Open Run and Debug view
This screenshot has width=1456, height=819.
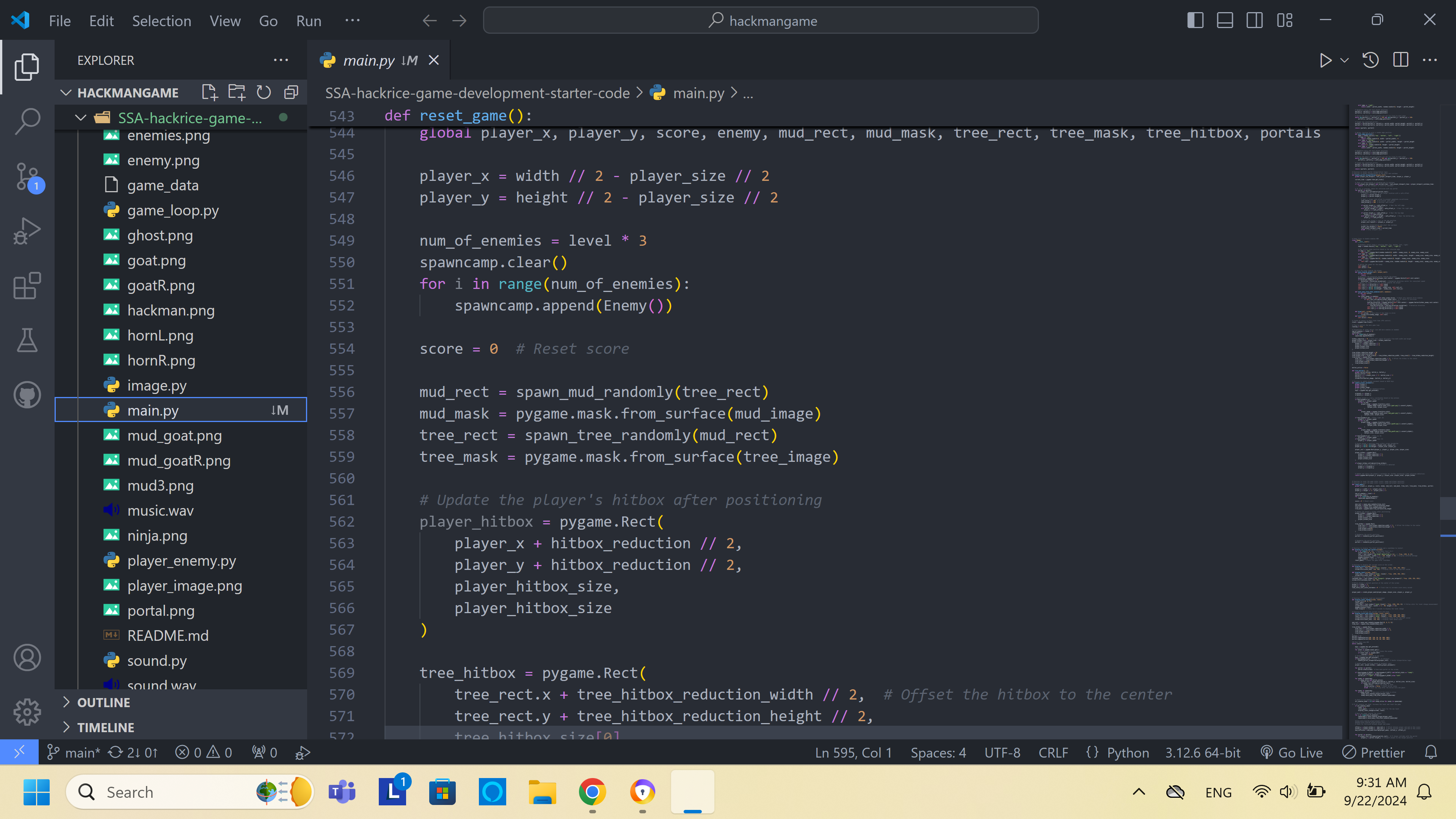(27, 231)
